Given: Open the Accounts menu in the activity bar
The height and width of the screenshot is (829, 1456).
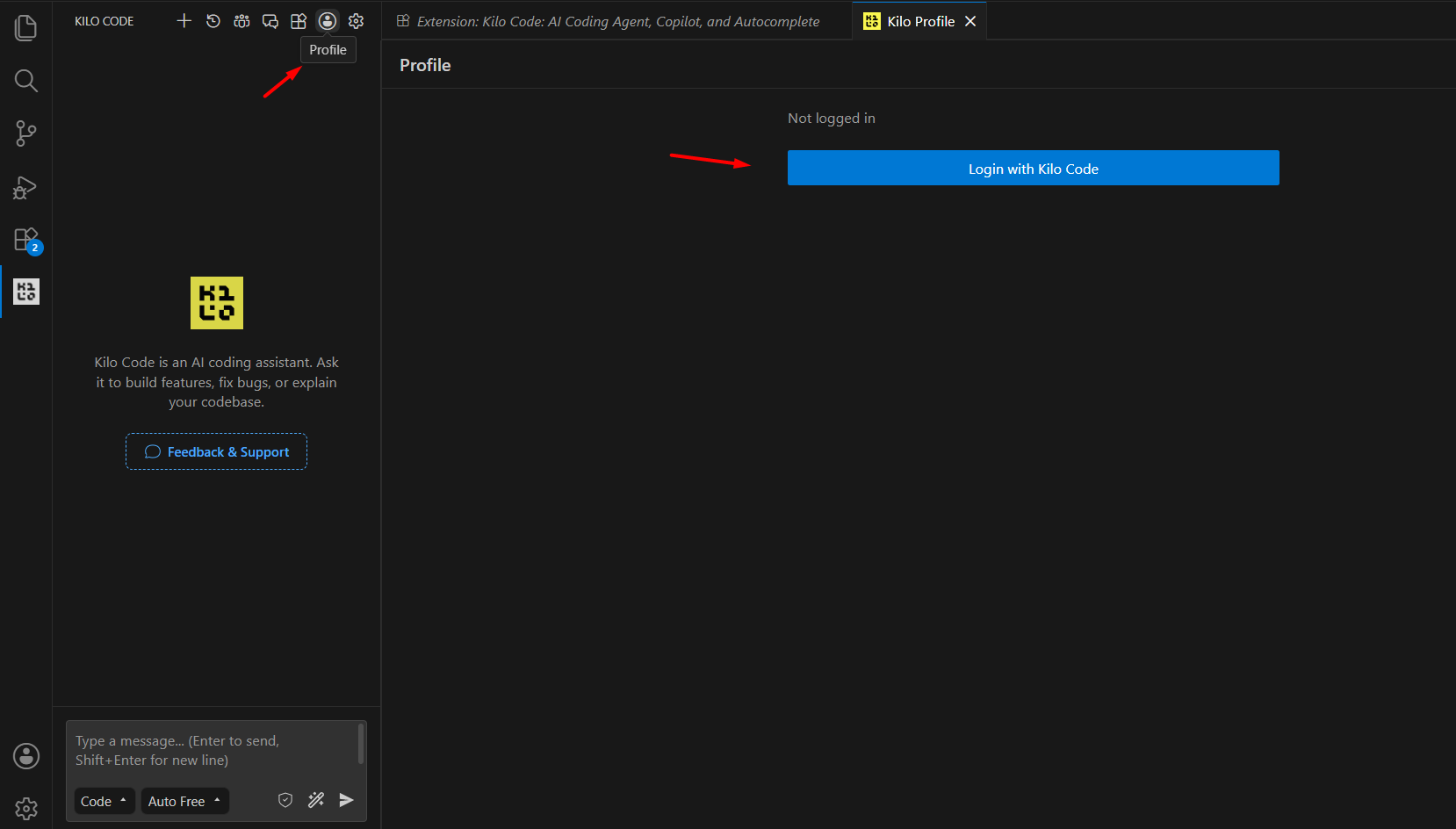Looking at the screenshot, I should point(26,756).
